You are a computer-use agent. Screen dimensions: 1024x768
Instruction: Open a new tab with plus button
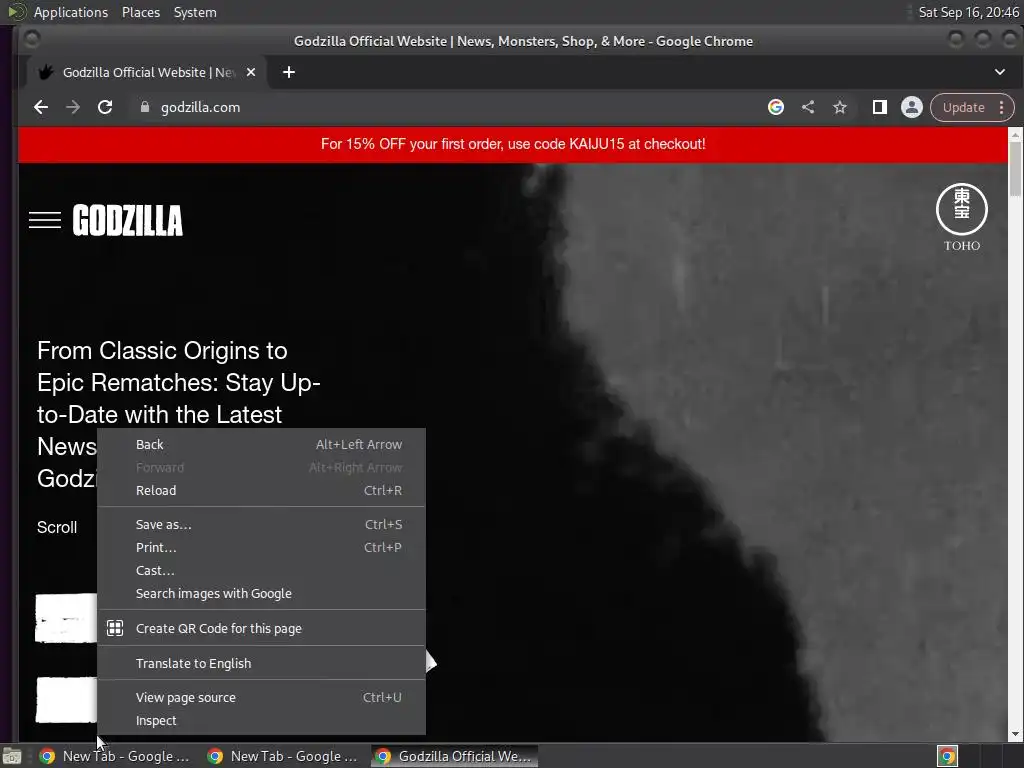pyautogui.click(x=289, y=72)
